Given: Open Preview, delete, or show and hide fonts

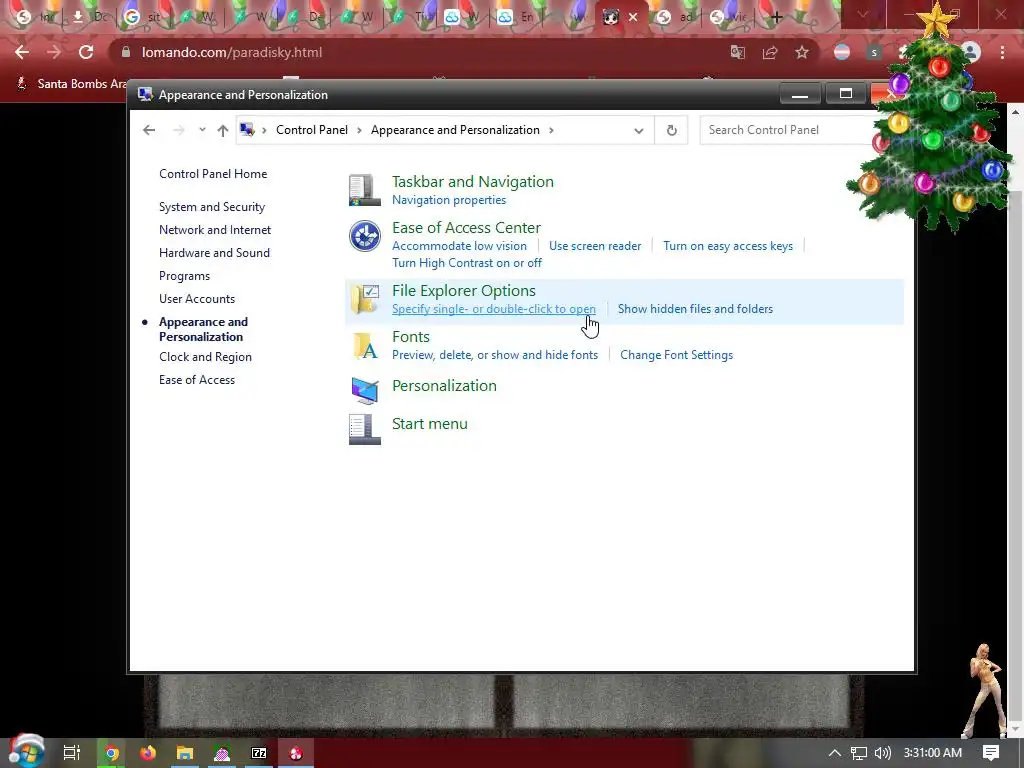Looking at the screenshot, I should click(x=495, y=355).
